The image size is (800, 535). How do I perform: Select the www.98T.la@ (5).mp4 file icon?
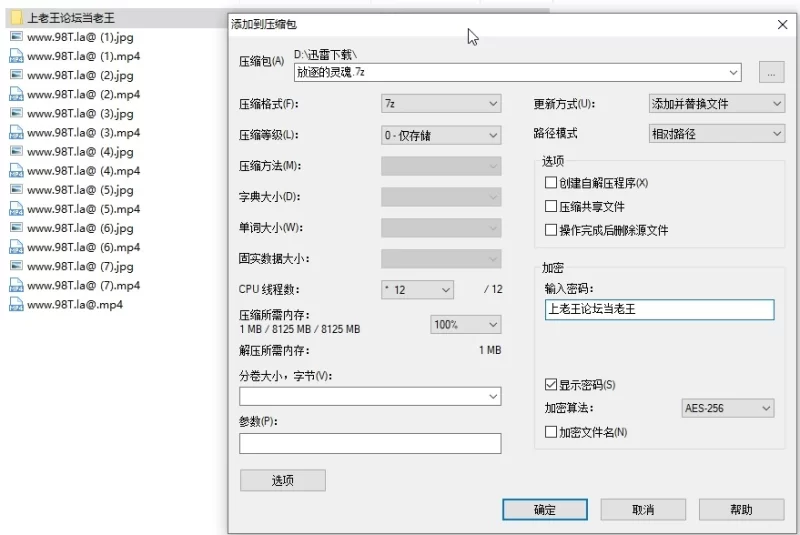[16, 209]
